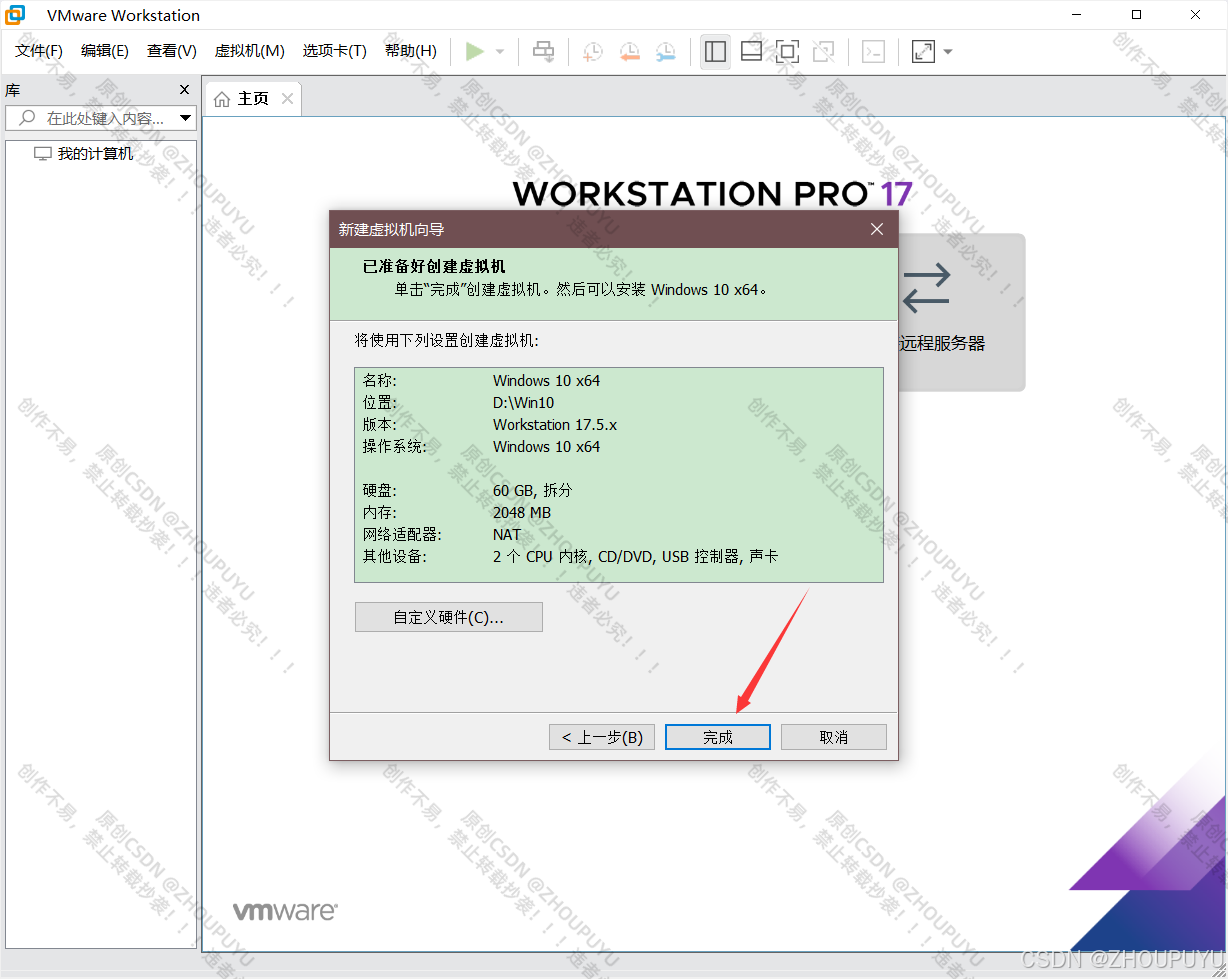Click the 完成 finish button
The width and height of the screenshot is (1228, 979).
tap(718, 737)
